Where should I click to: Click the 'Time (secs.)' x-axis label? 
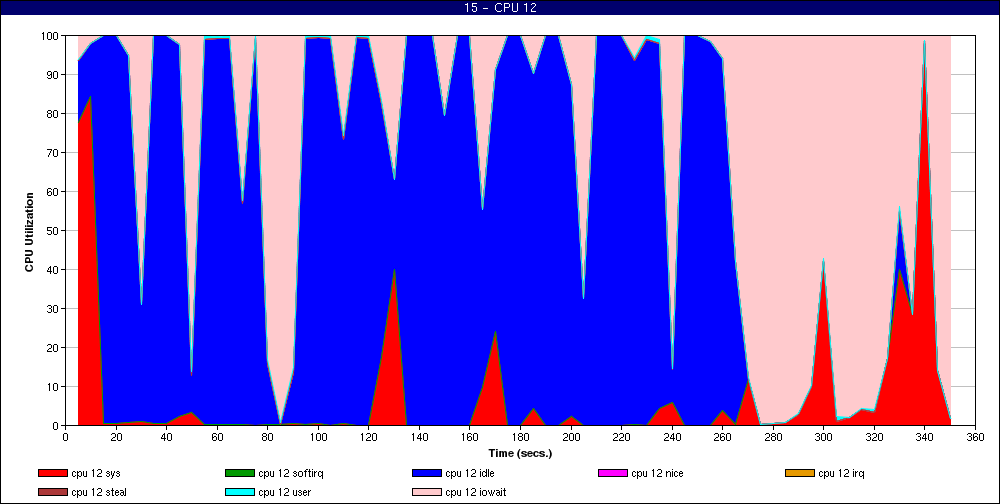point(520,453)
